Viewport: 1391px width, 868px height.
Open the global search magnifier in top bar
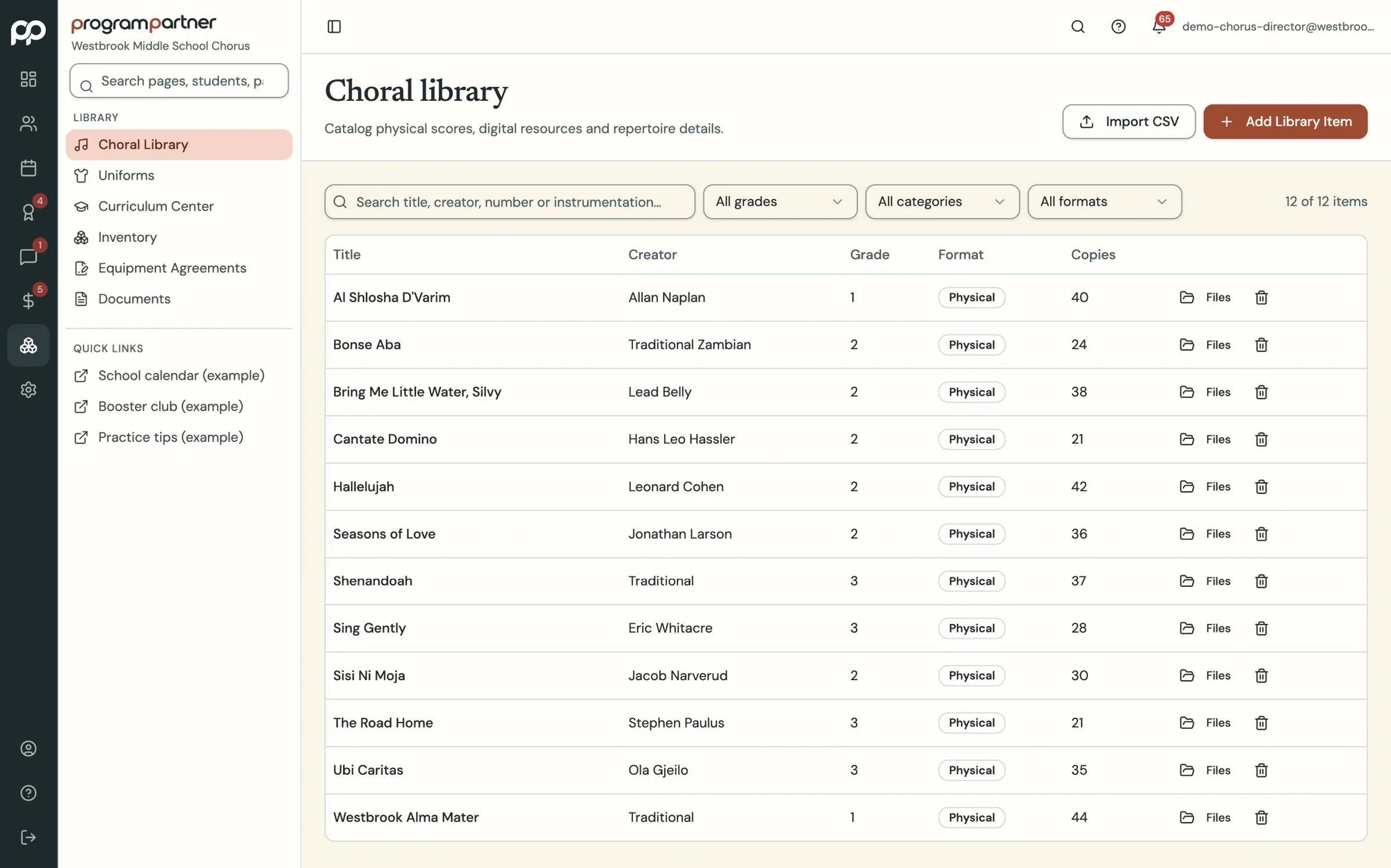coord(1078,26)
